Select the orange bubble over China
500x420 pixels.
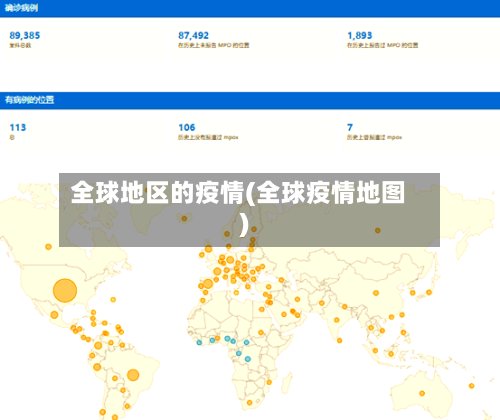(376, 293)
